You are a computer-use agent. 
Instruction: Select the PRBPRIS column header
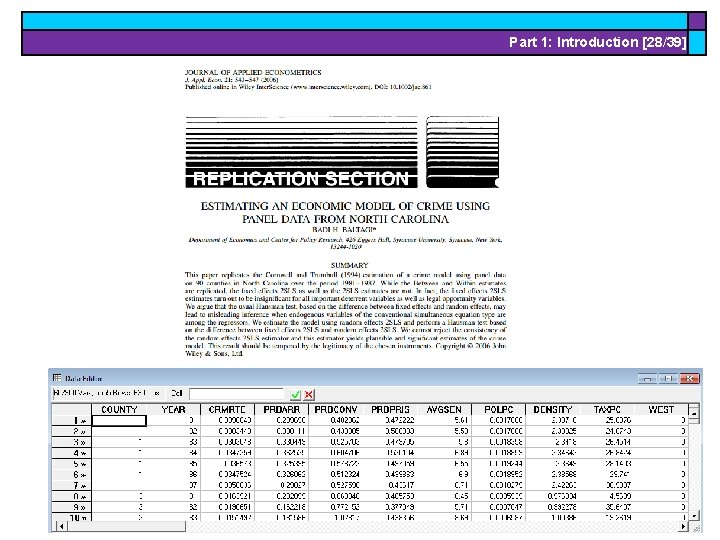click(x=390, y=409)
